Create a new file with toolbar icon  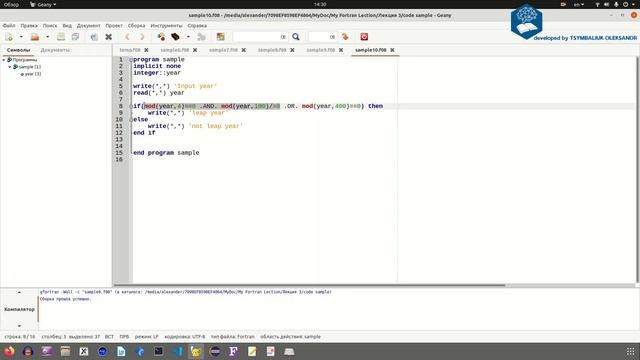(x=9, y=37)
